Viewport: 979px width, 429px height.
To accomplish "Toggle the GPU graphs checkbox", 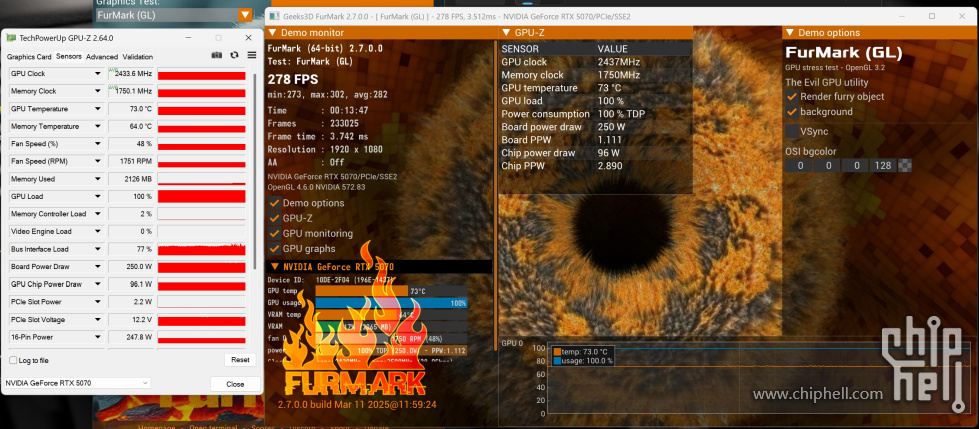I will click(274, 249).
